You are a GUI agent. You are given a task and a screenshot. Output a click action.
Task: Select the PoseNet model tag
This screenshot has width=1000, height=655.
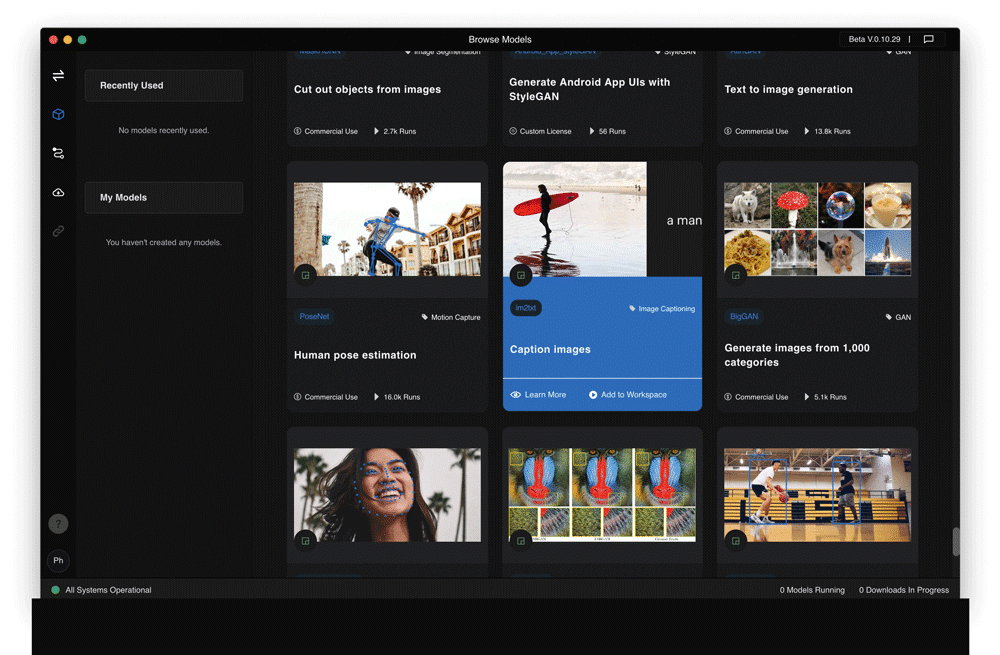pyautogui.click(x=314, y=317)
